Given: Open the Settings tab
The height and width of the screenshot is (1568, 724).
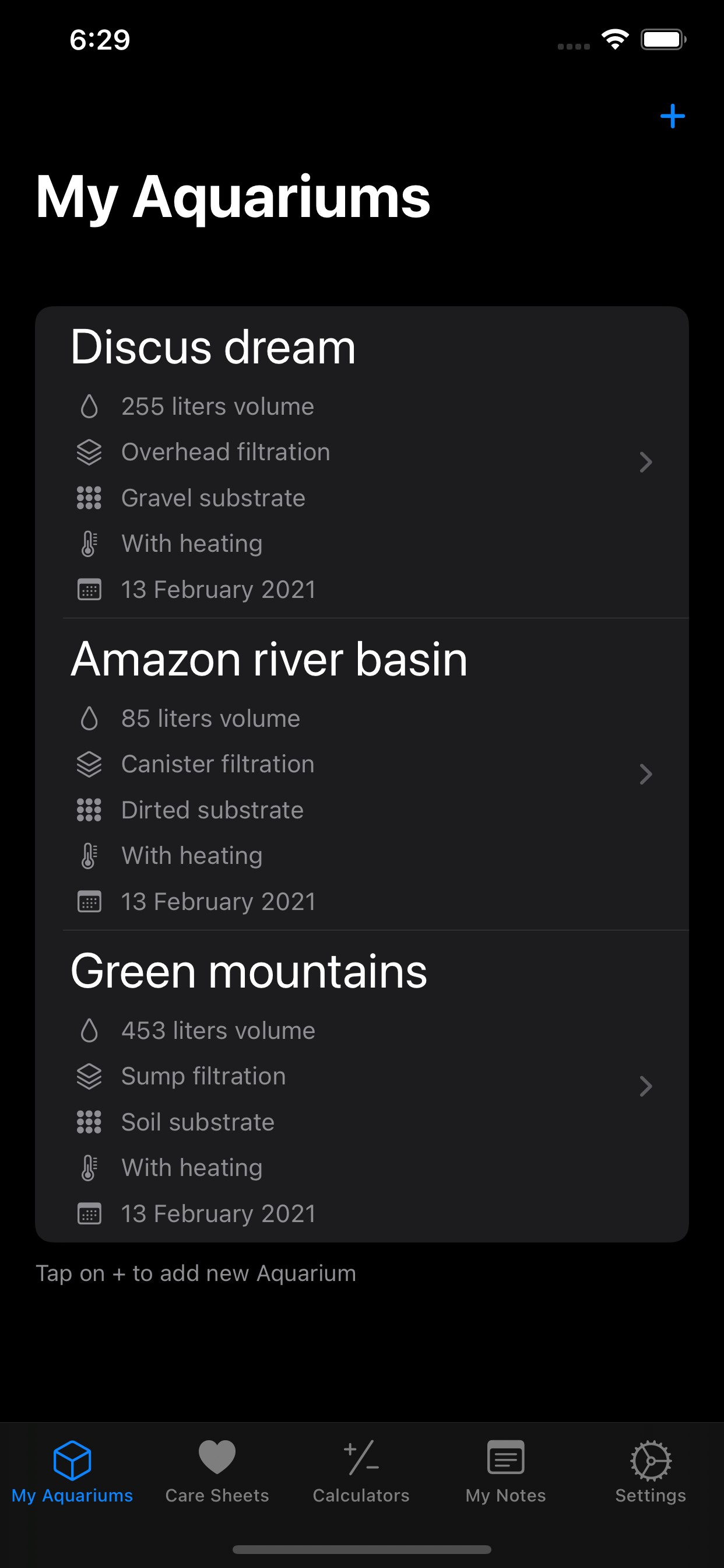Looking at the screenshot, I should pos(651,1472).
